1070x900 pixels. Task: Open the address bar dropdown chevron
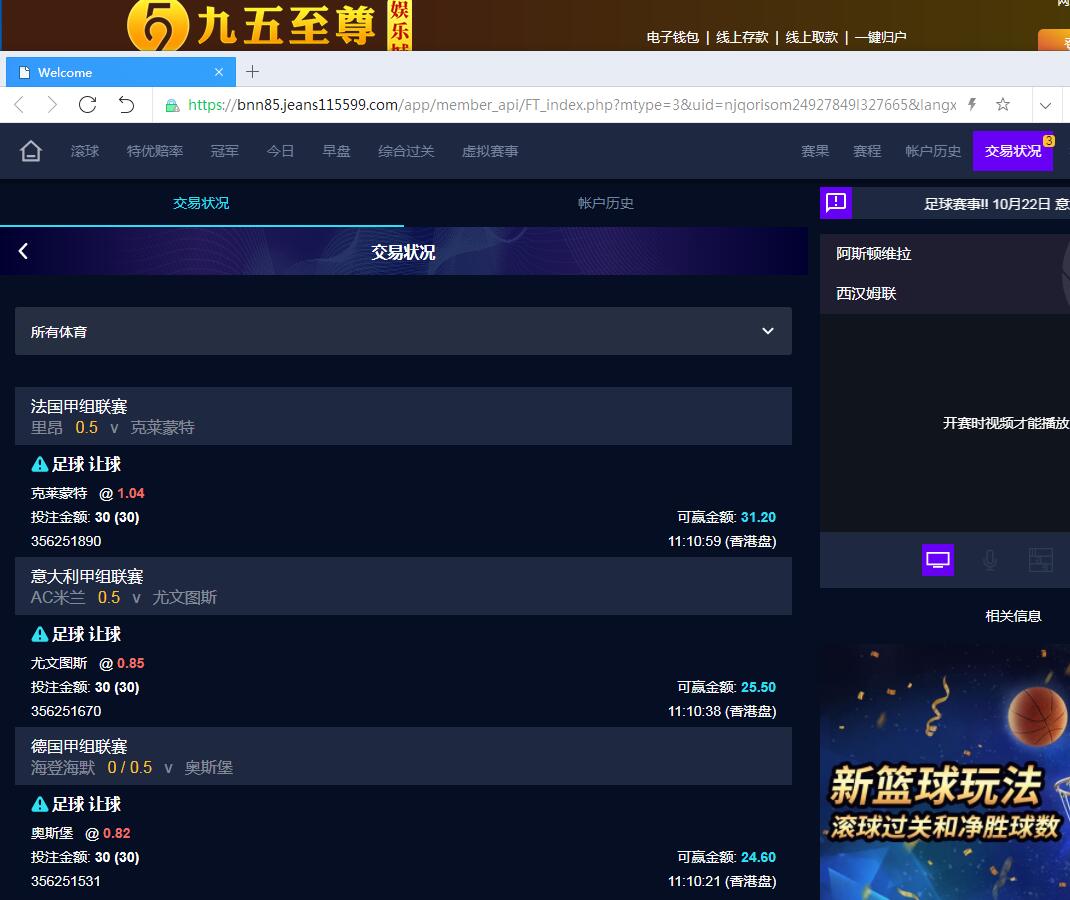point(1045,105)
